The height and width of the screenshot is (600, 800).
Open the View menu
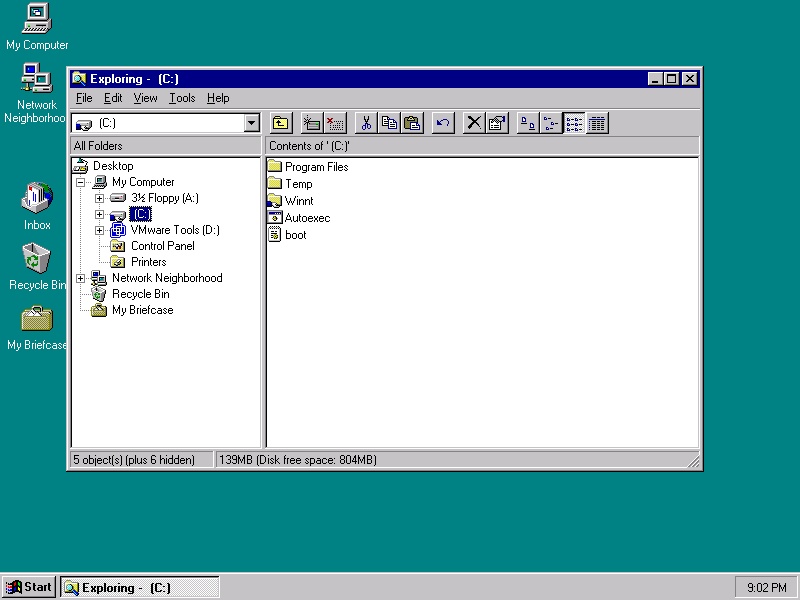pos(146,98)
